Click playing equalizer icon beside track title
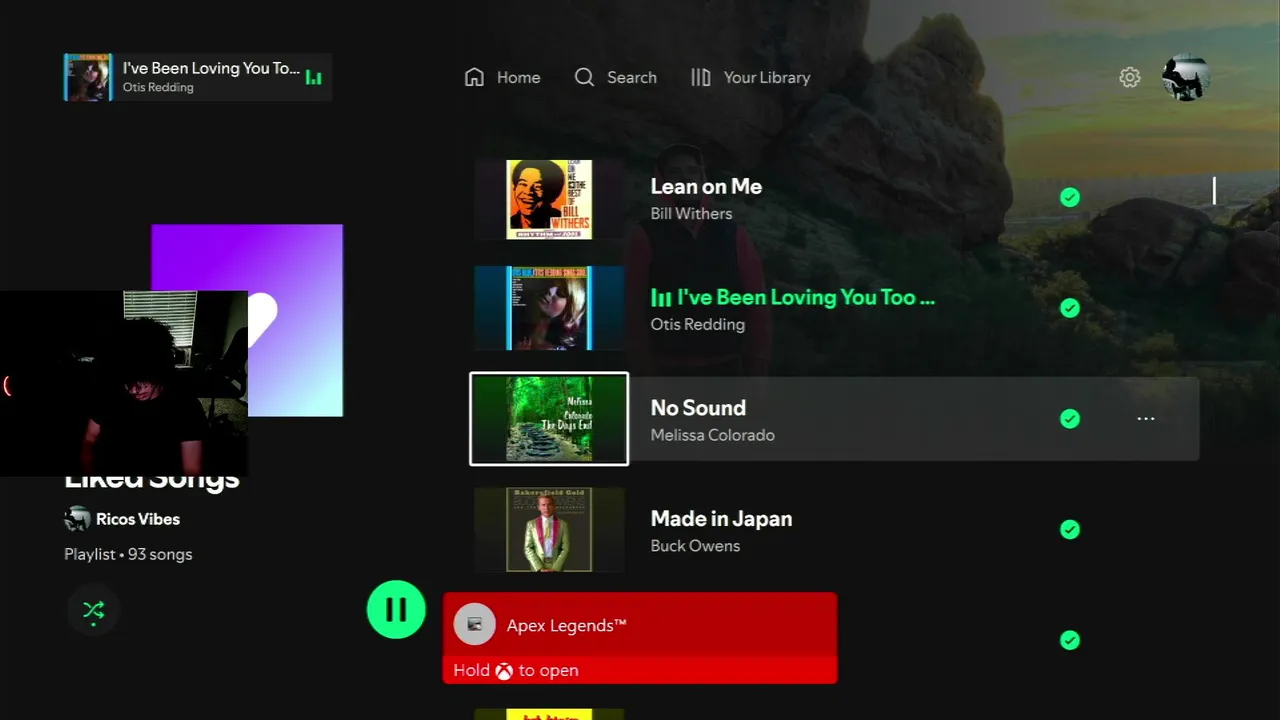The height and width of the screenshot is (720, 1280). click(x=661, y=298)
